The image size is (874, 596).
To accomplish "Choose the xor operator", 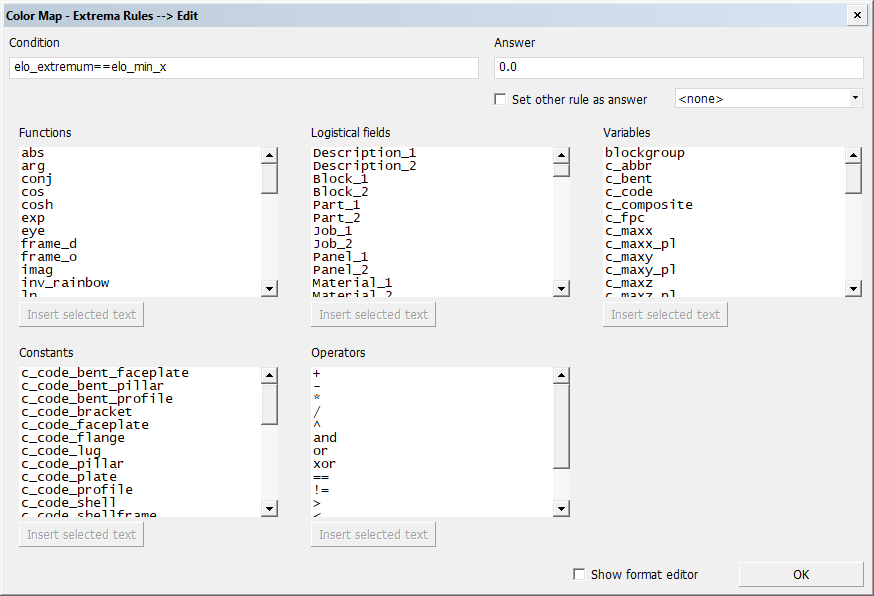I will click(x=323, y=464).
